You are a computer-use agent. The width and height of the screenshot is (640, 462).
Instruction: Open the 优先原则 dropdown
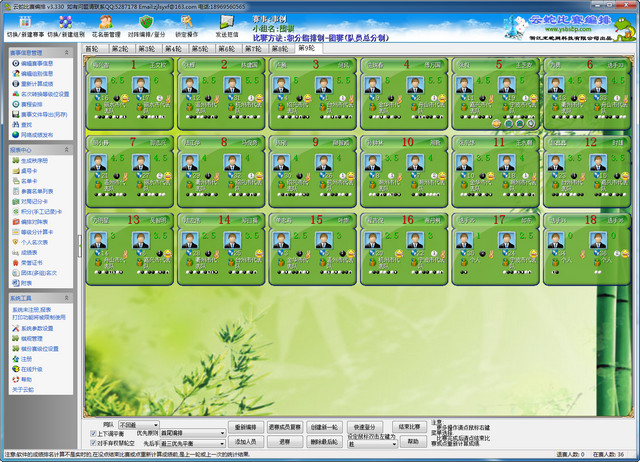coord(193,433)
